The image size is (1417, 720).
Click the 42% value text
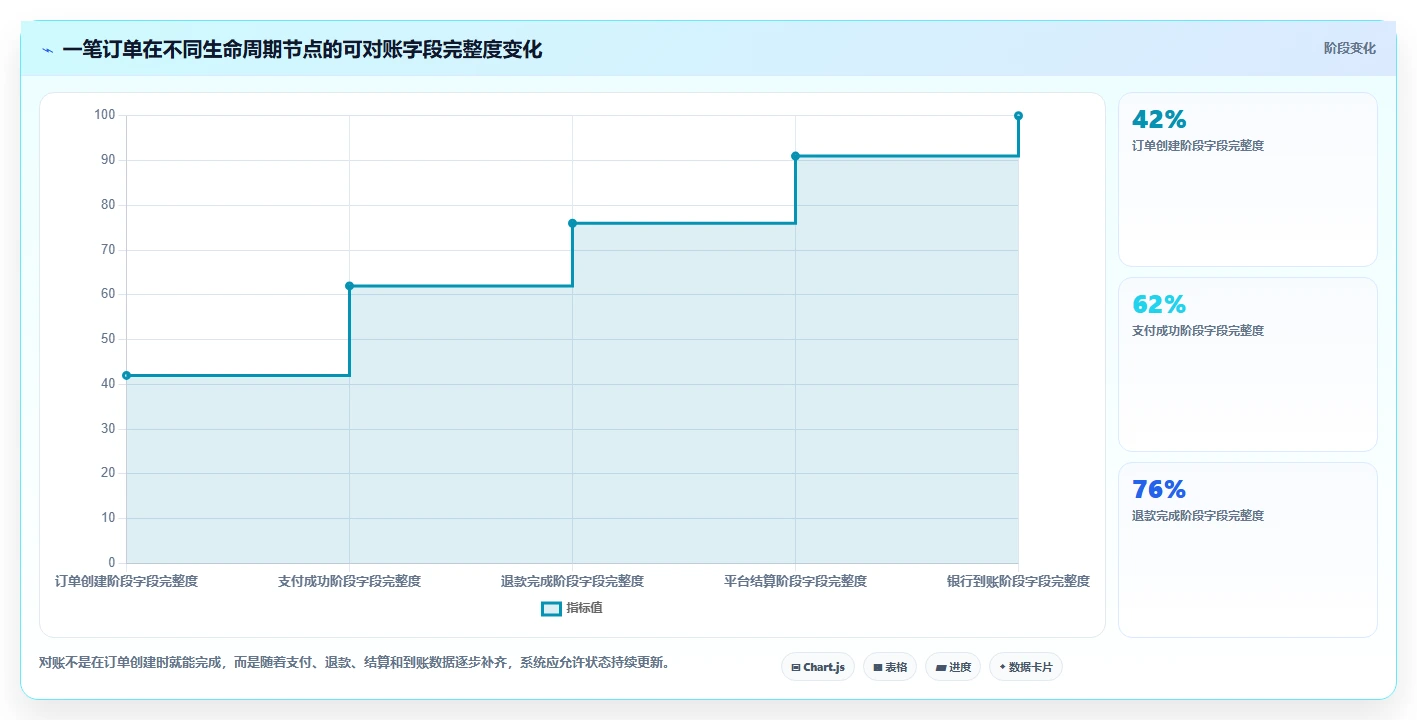tap(1159, 119)
